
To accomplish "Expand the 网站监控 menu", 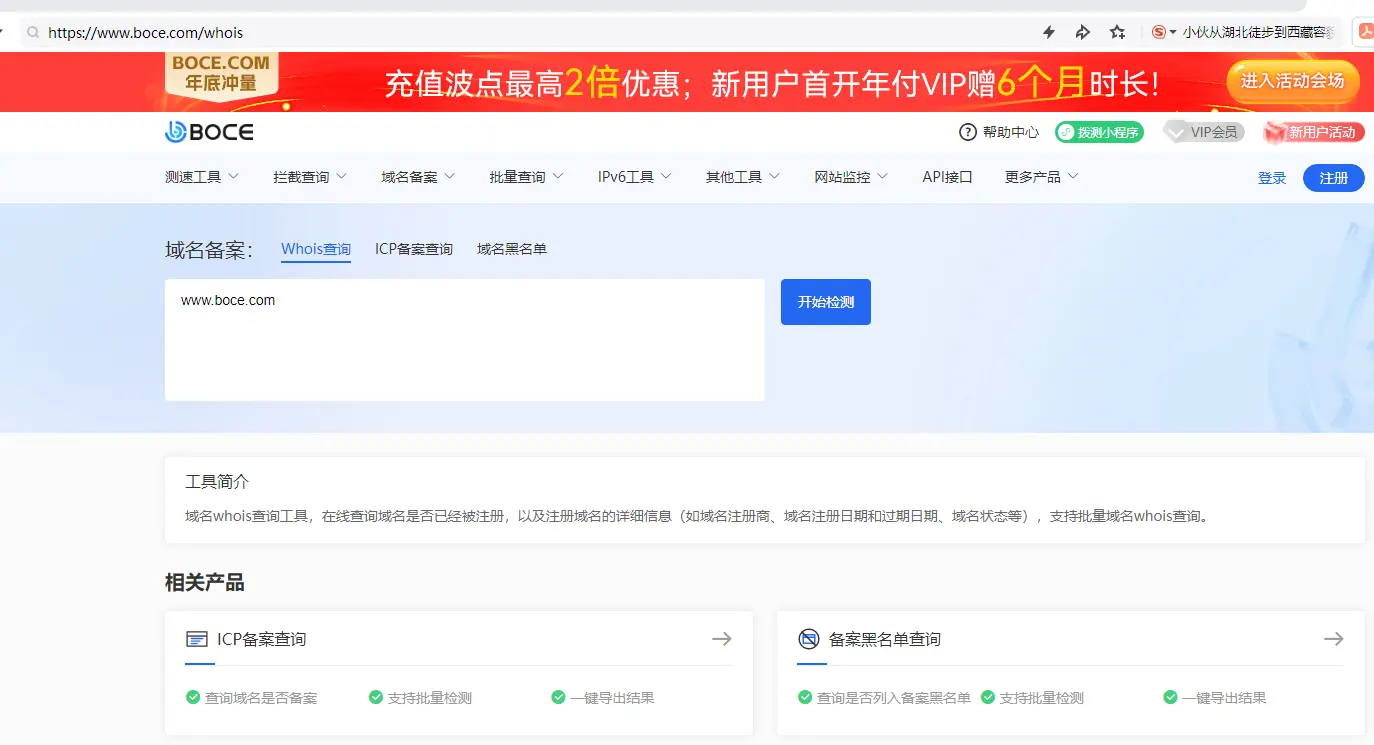I will (851, 177).
